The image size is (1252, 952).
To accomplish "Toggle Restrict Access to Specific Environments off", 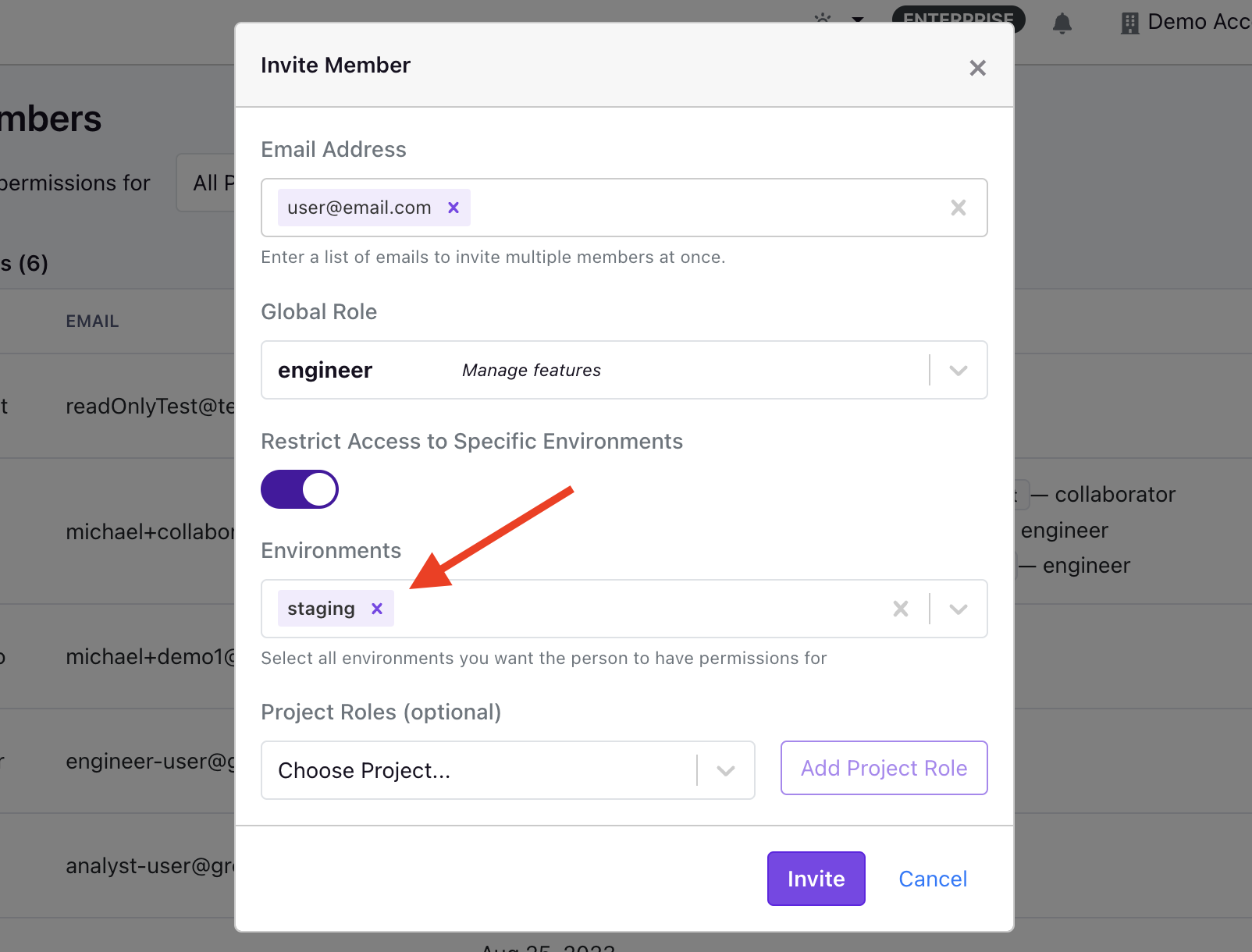I will pyautogui.click(x=300, y=489).
